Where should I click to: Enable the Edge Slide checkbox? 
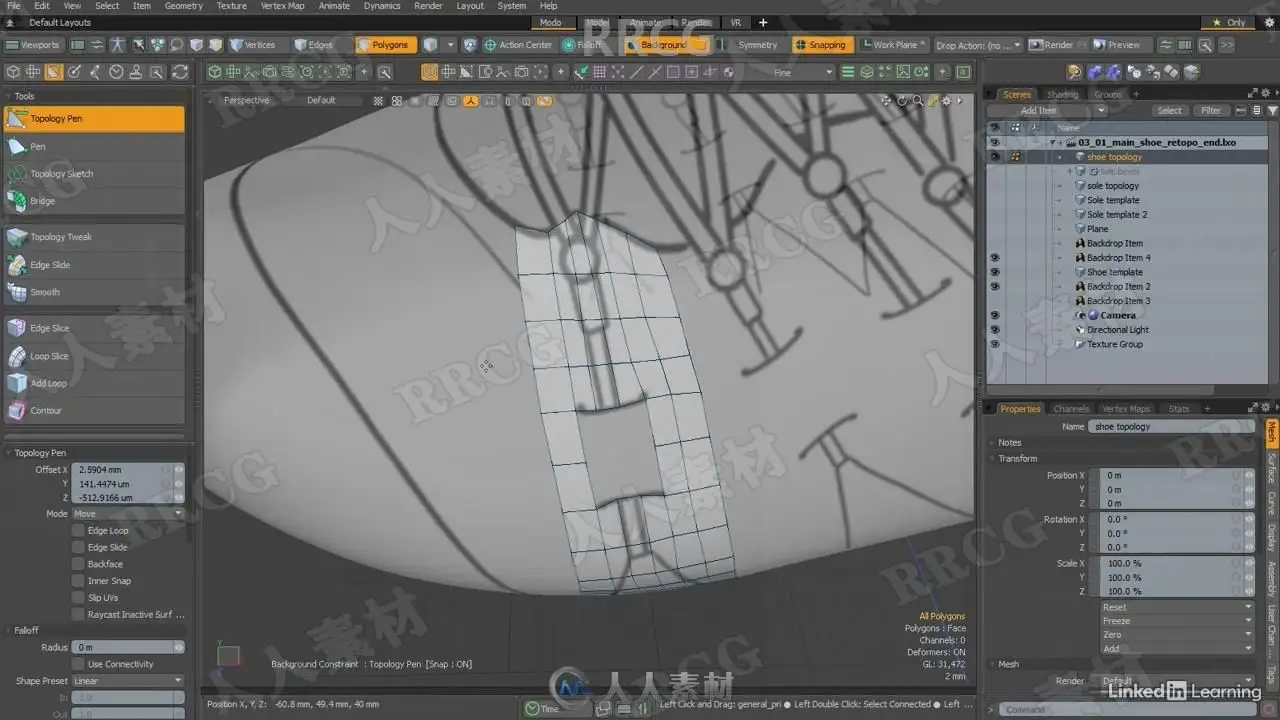(78, 548)
